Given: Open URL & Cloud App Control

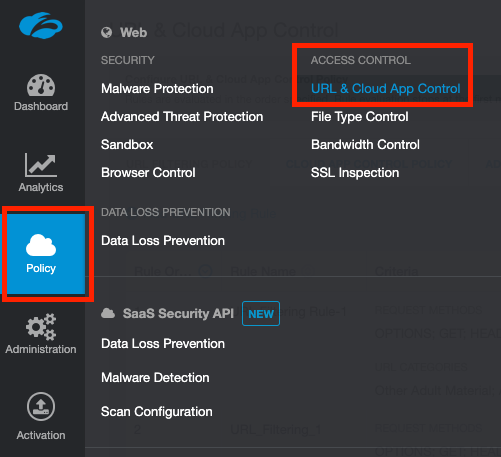Looking at the screenshot, I should click(385, 89).
